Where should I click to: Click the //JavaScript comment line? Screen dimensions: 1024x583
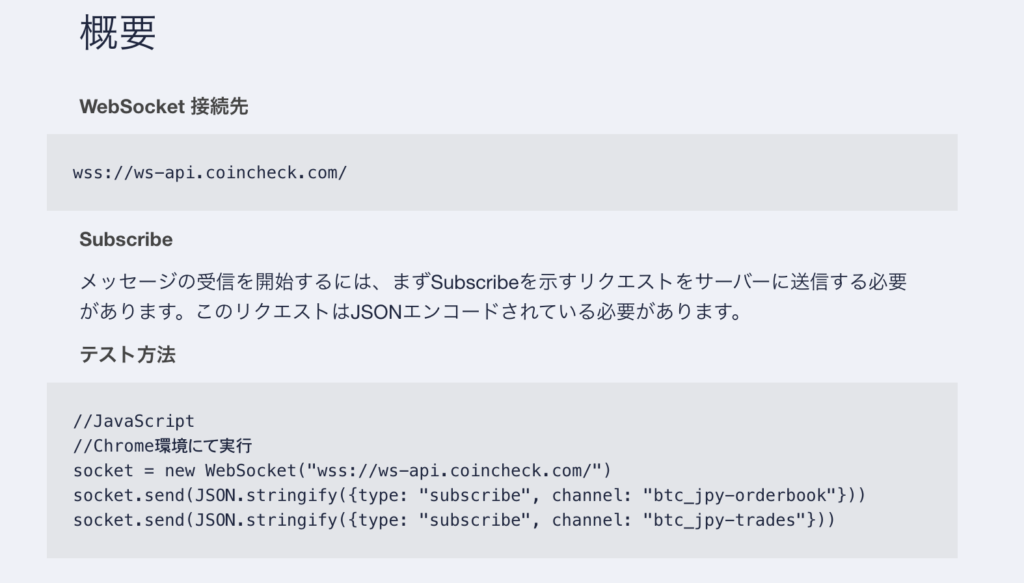(134, 421)
